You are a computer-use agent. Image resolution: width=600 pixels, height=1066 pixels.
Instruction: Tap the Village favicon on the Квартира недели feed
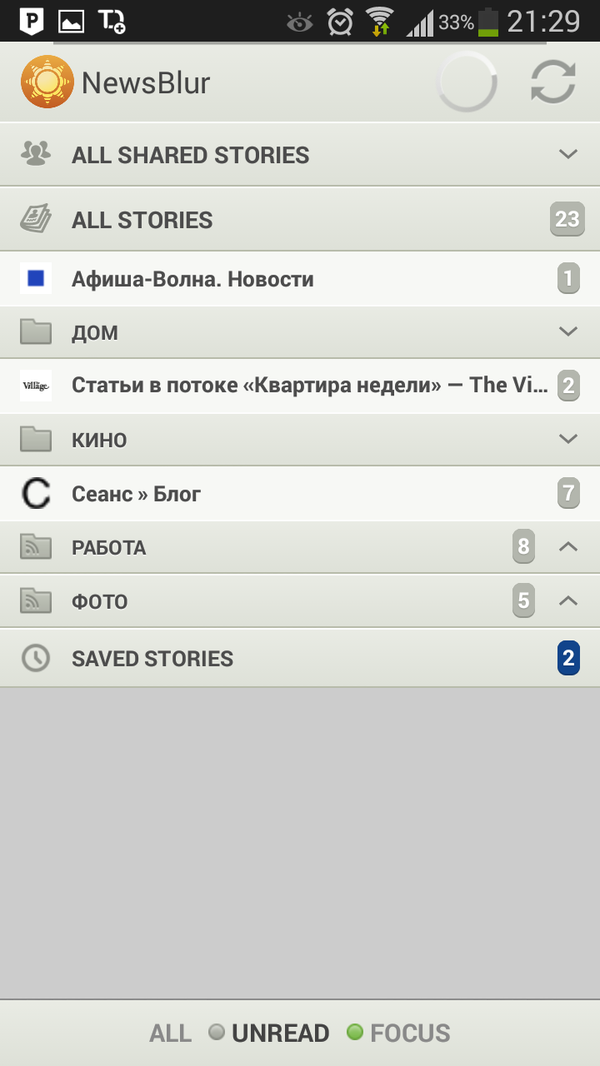36,385
